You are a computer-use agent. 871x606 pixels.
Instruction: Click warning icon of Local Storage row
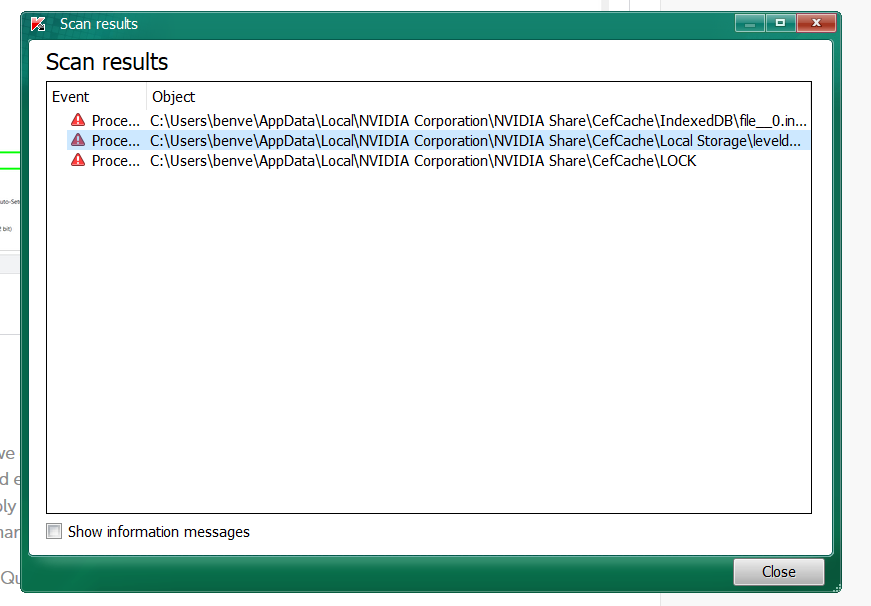[78, 140]
